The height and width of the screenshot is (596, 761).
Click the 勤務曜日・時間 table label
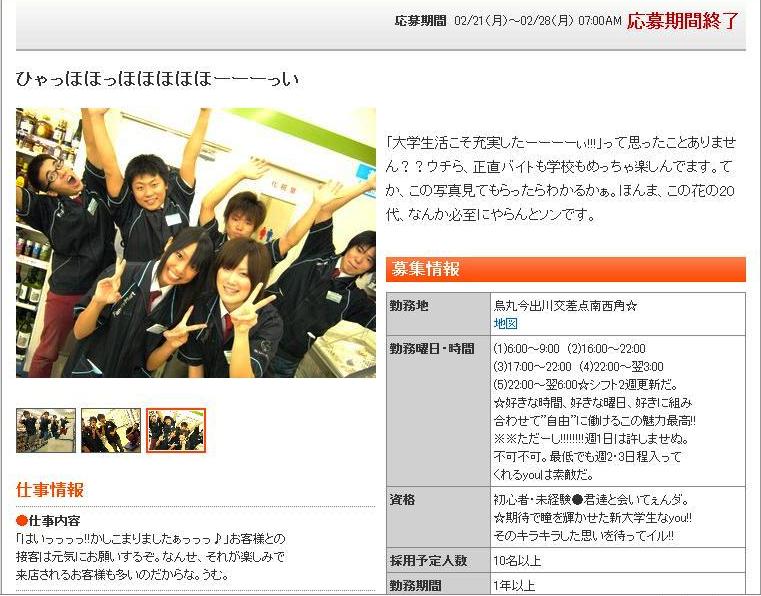pyautogui.click(x=432, y=348)
